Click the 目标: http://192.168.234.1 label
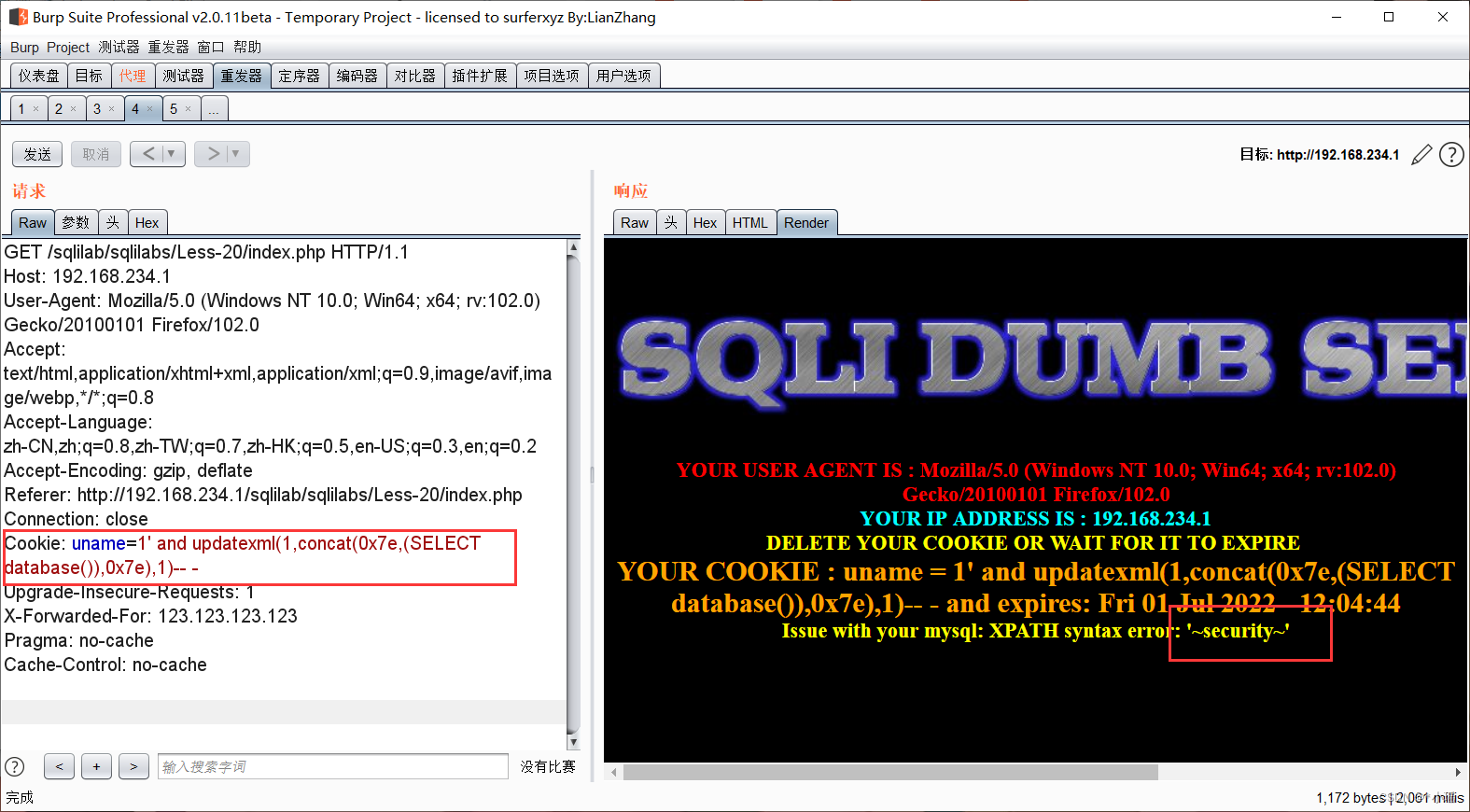 coord(1319,155)
